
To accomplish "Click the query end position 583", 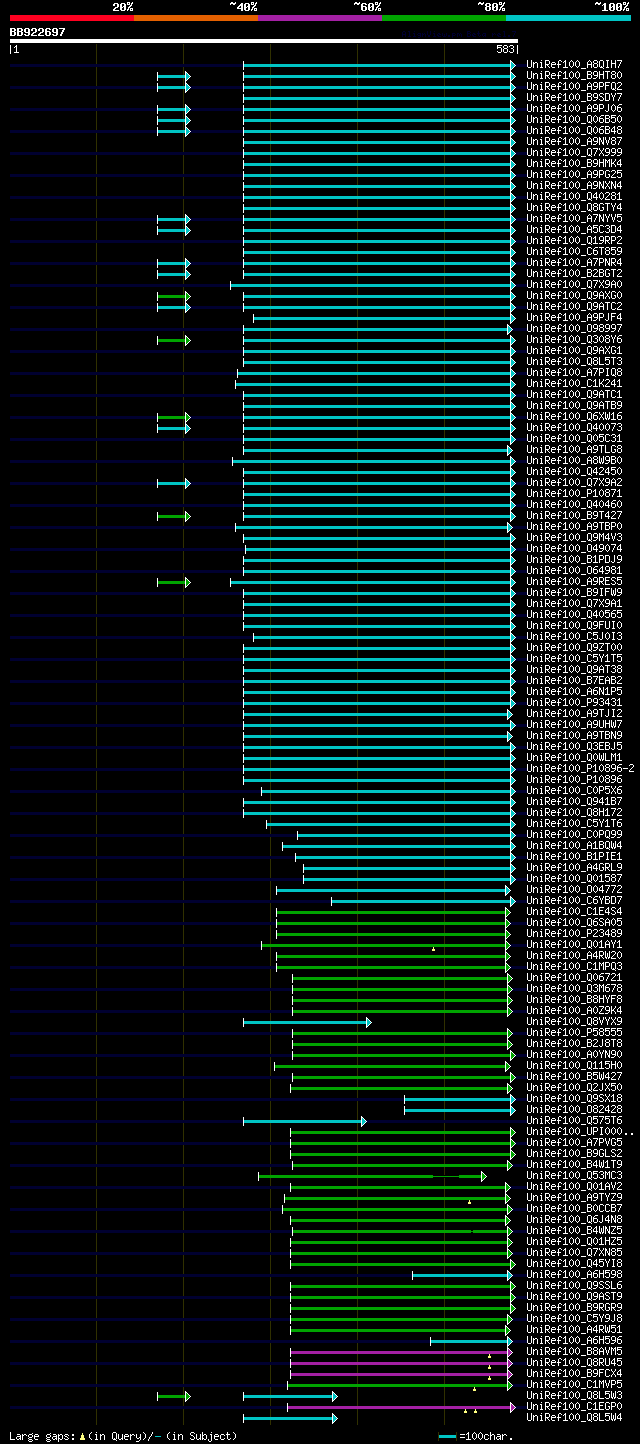I will tap(505, 49).
